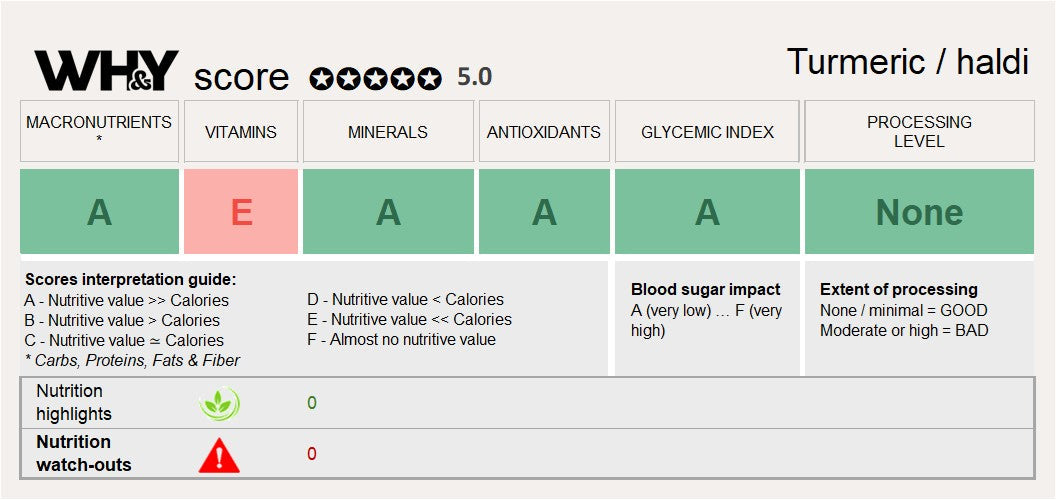Click the ANTIOXIDANTS header cell

[544, 131]
